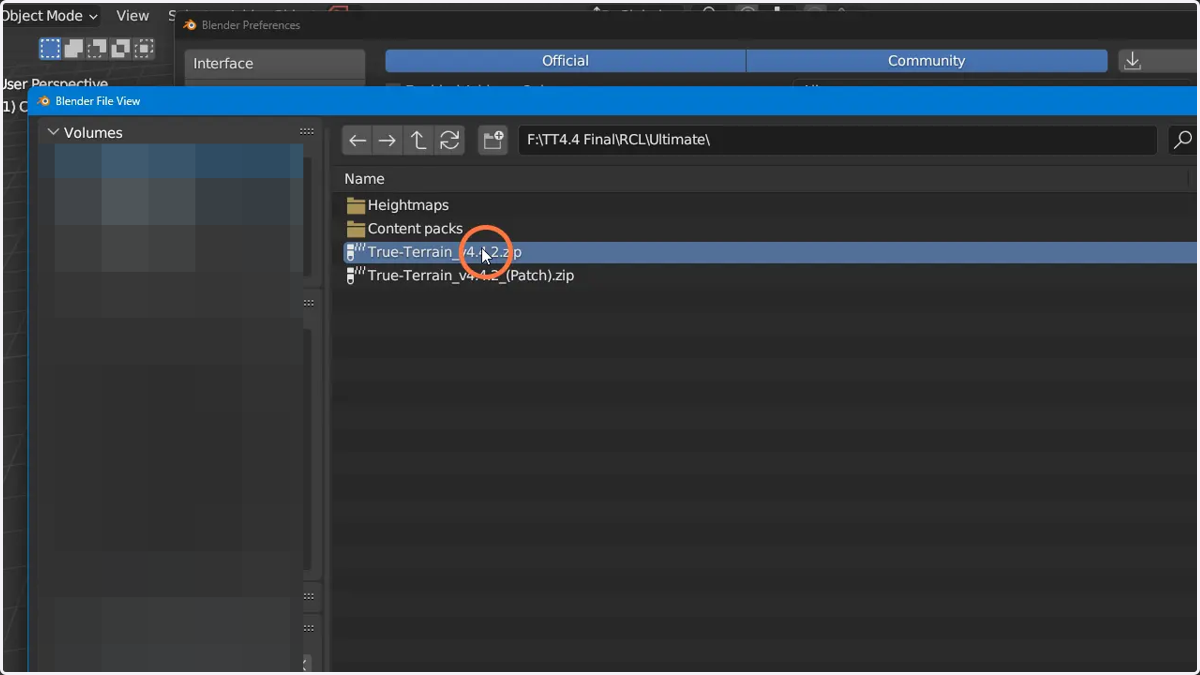Click the file path field

click(x=837, y=140)
